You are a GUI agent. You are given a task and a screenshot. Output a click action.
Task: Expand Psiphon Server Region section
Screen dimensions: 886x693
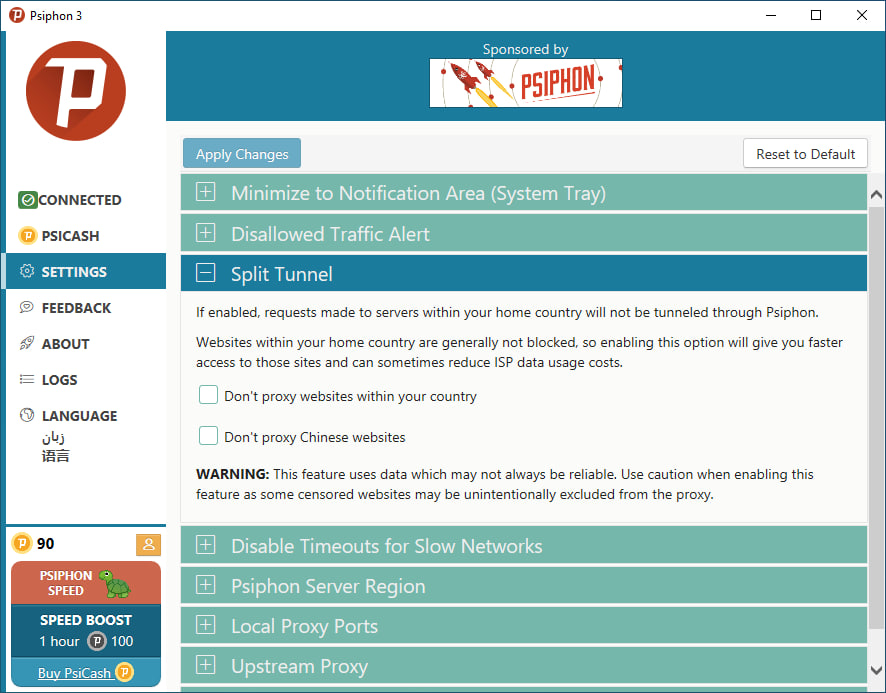523,586
